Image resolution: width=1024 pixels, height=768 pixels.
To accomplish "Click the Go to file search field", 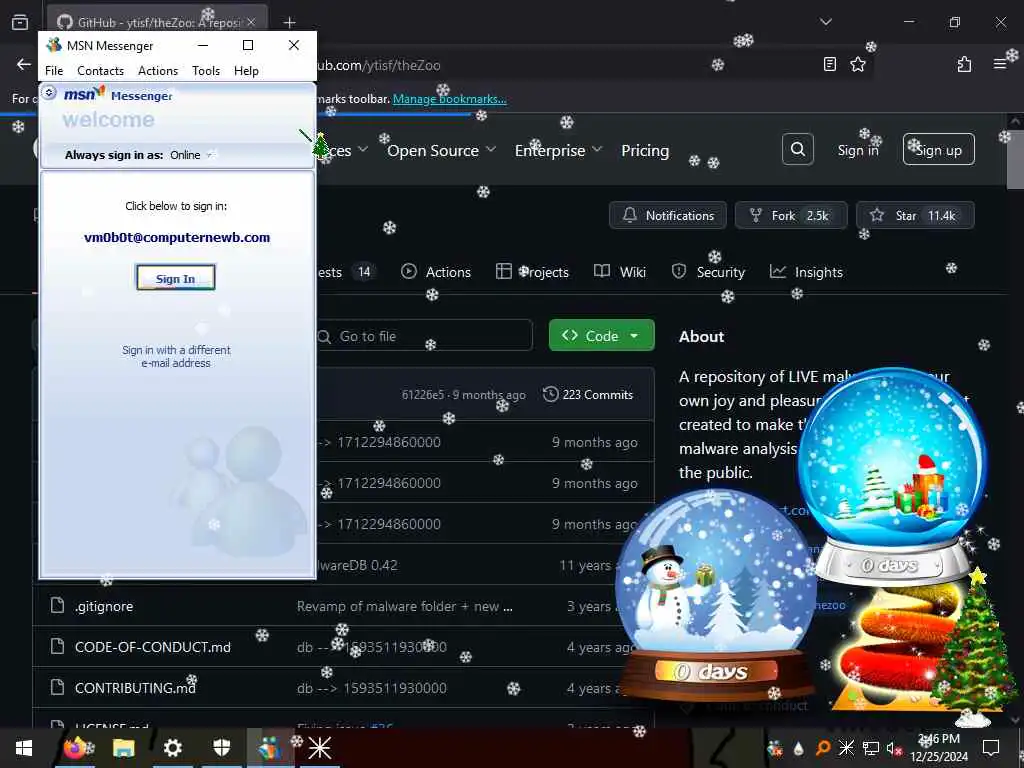I will pos(424,336).
